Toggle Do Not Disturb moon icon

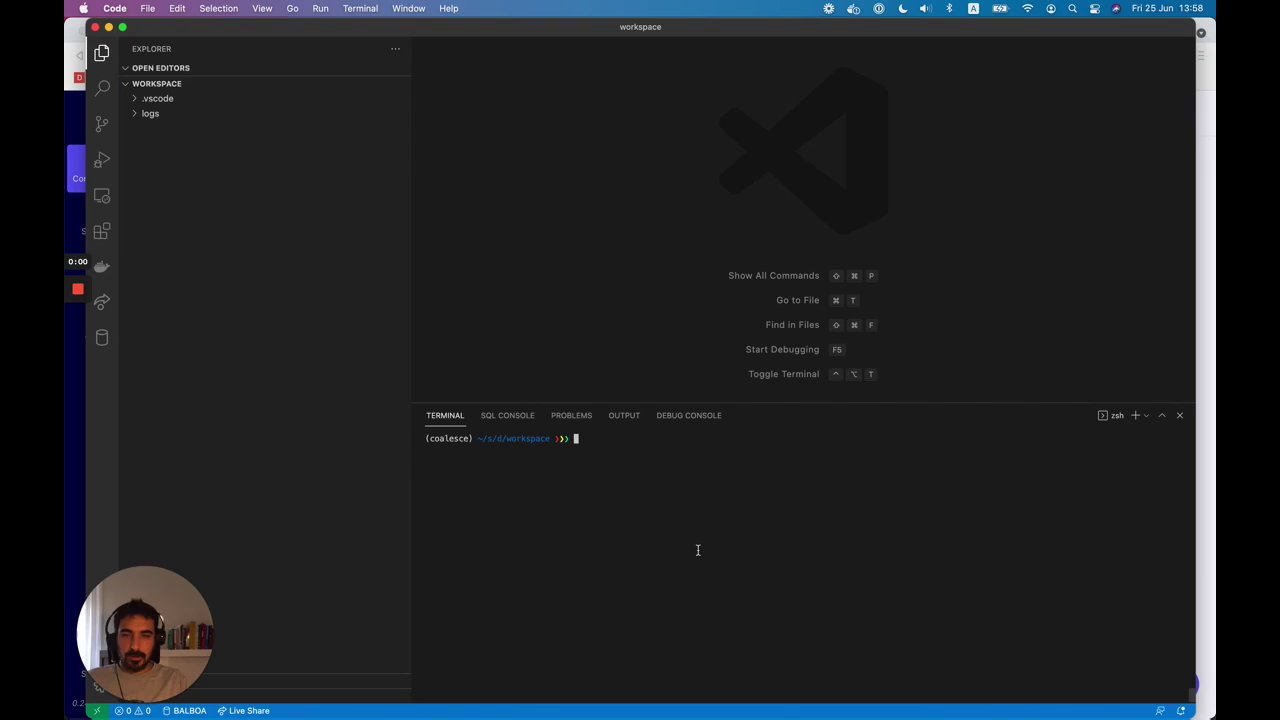point(903,9)
